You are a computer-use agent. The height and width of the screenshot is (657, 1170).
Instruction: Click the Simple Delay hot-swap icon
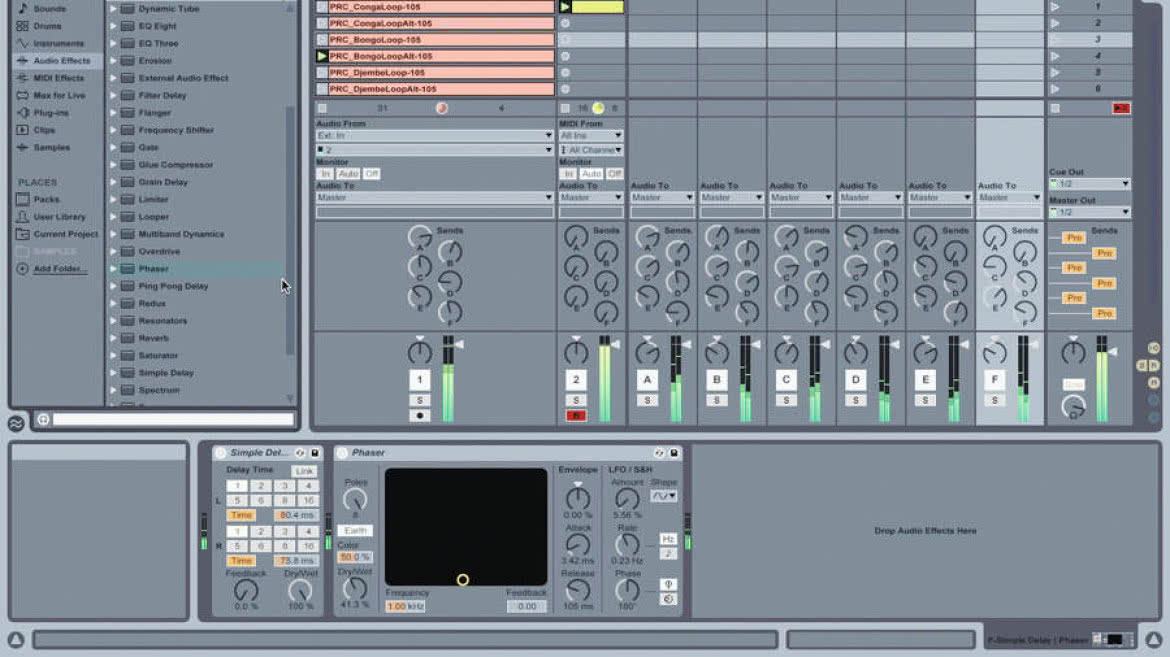click(300, 453)
